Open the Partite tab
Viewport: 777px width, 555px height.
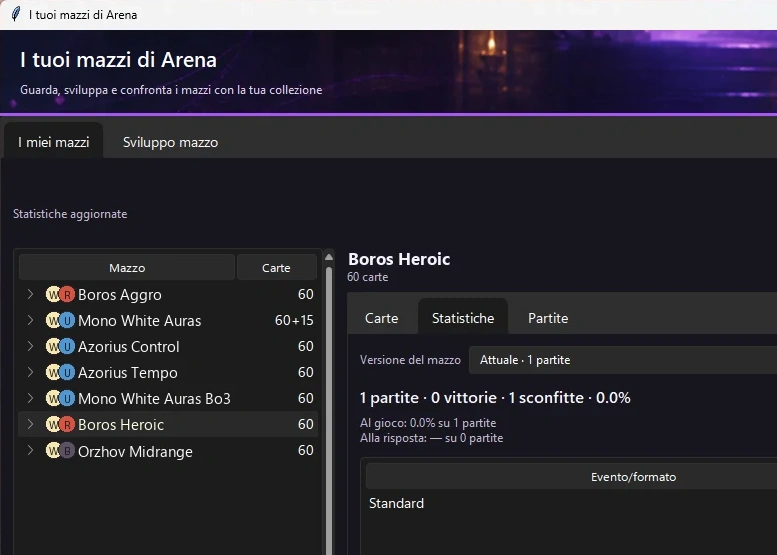click(548, 318)
